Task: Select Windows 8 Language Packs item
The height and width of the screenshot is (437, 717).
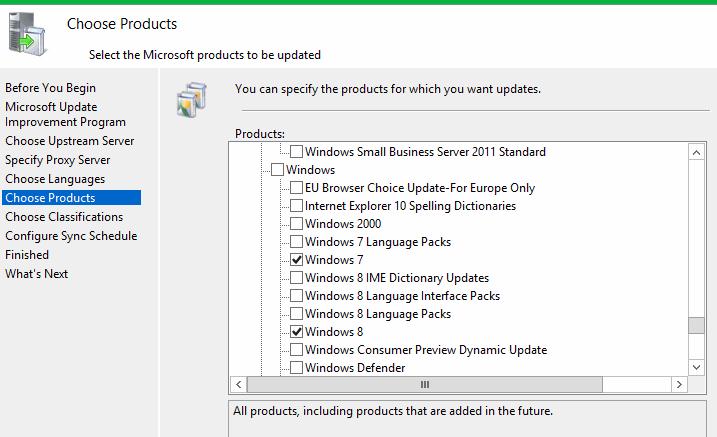Action: [x=376, y=314]
